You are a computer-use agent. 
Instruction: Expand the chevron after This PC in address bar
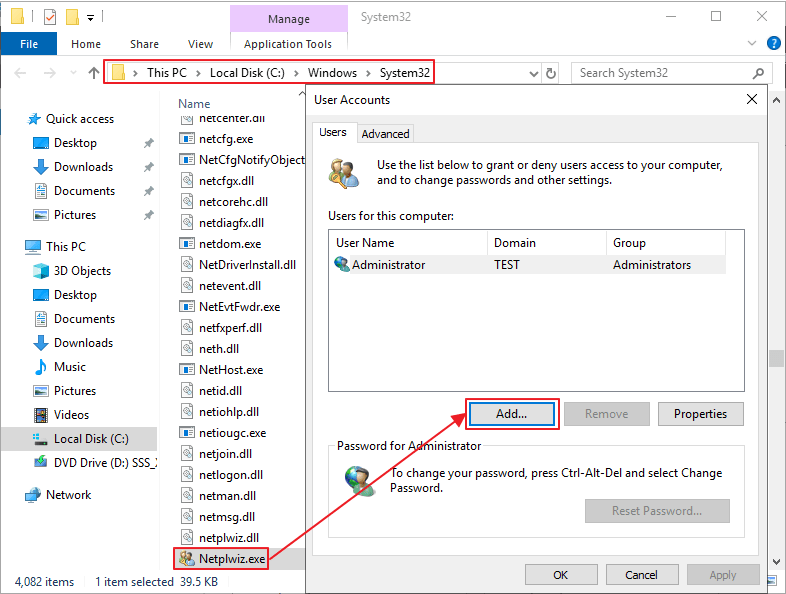click(x=199, y=73)
